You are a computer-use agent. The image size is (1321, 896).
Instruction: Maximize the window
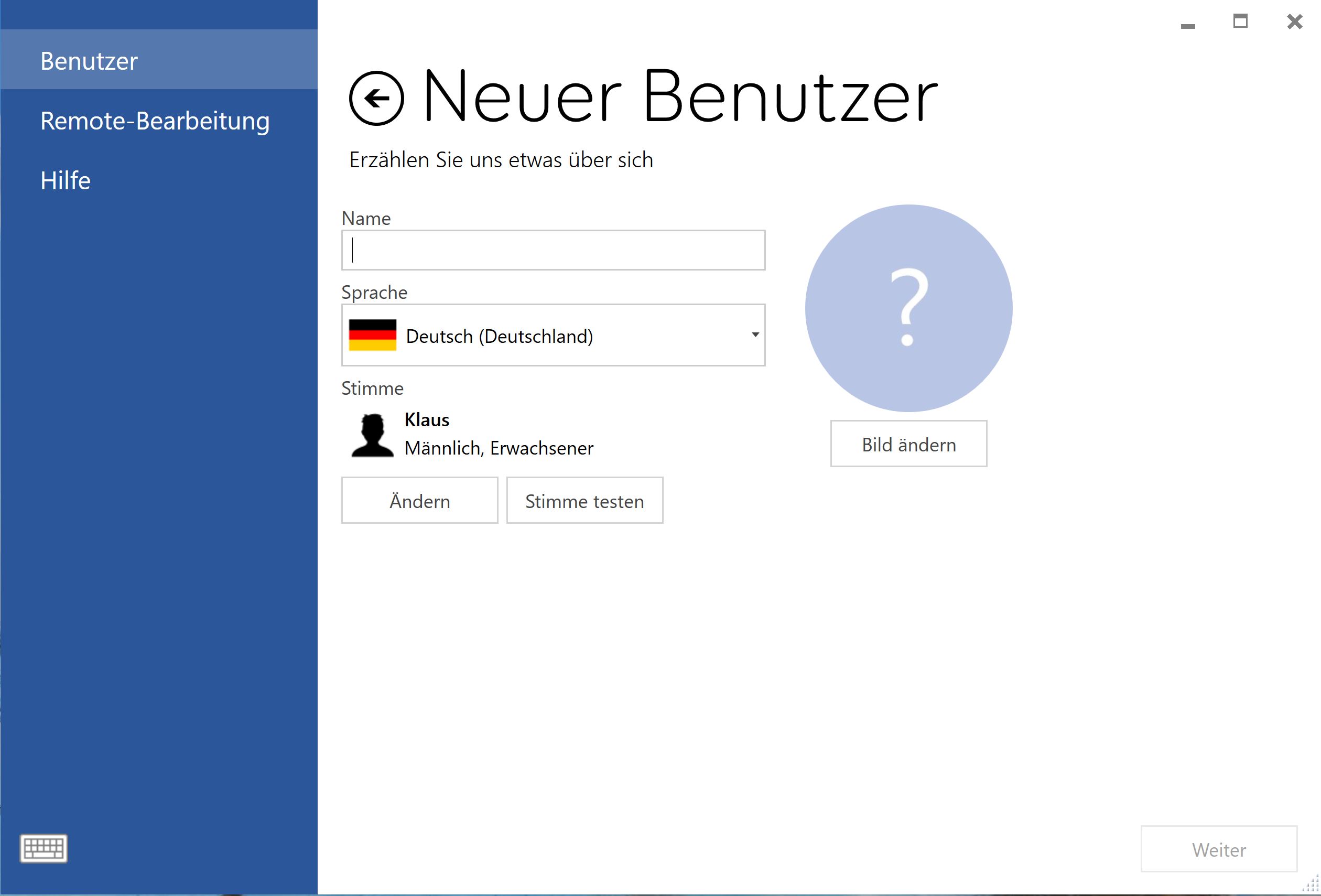tap(1240, 21)
